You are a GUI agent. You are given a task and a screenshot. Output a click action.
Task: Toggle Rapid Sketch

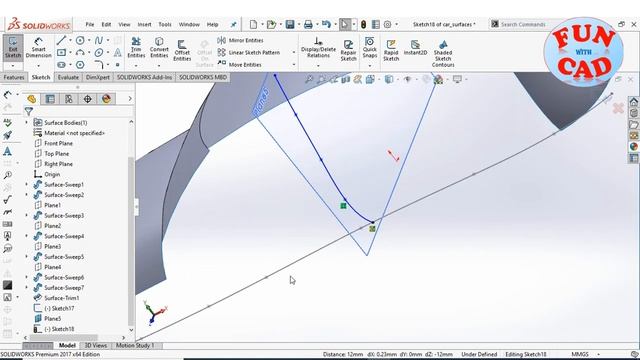391,51
